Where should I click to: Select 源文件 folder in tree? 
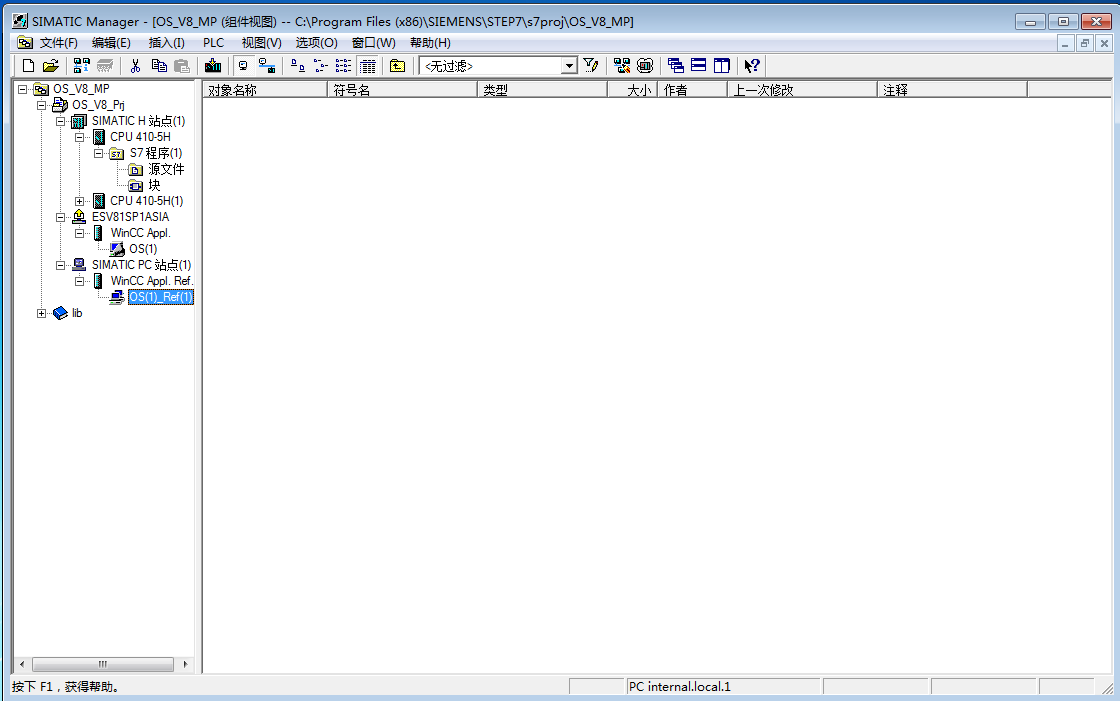[166, 169]
